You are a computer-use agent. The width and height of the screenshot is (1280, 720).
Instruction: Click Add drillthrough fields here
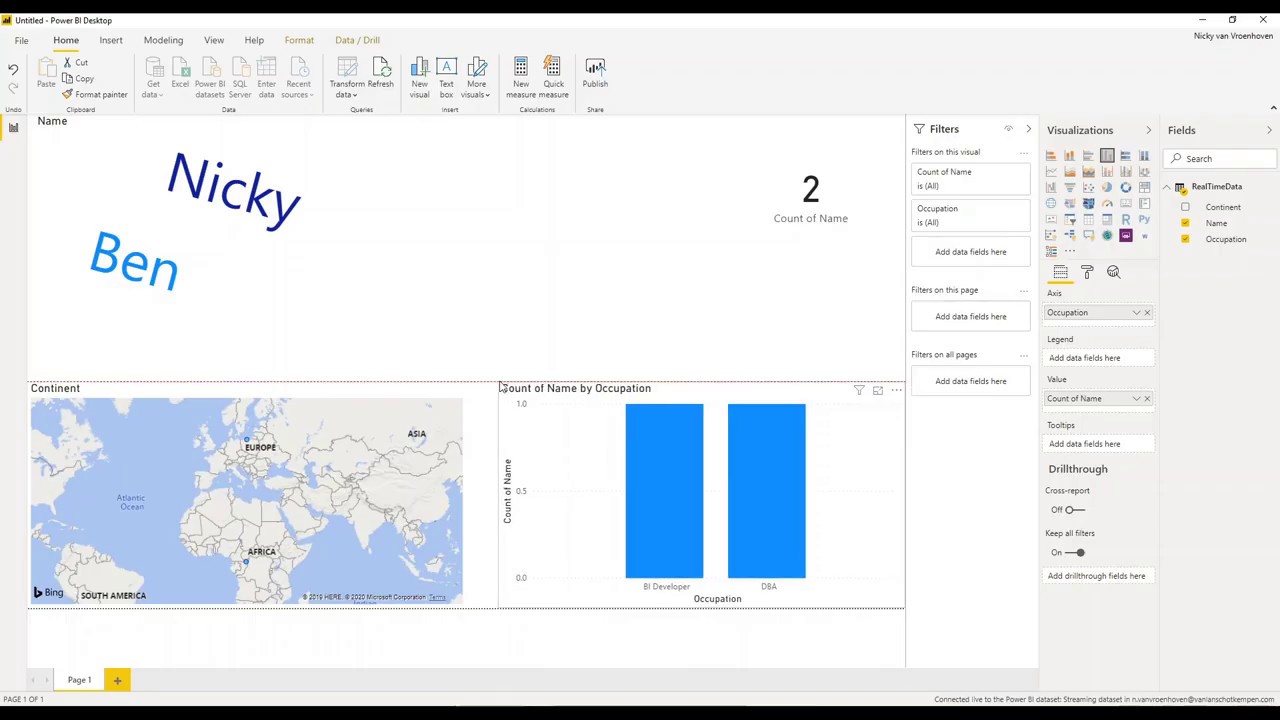(x=1097, y=576)
